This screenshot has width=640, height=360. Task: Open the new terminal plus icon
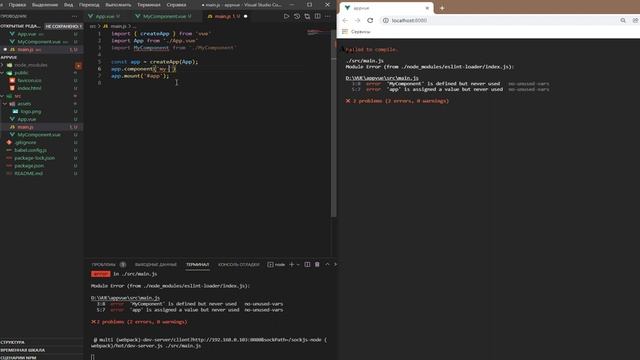[291, 264]
